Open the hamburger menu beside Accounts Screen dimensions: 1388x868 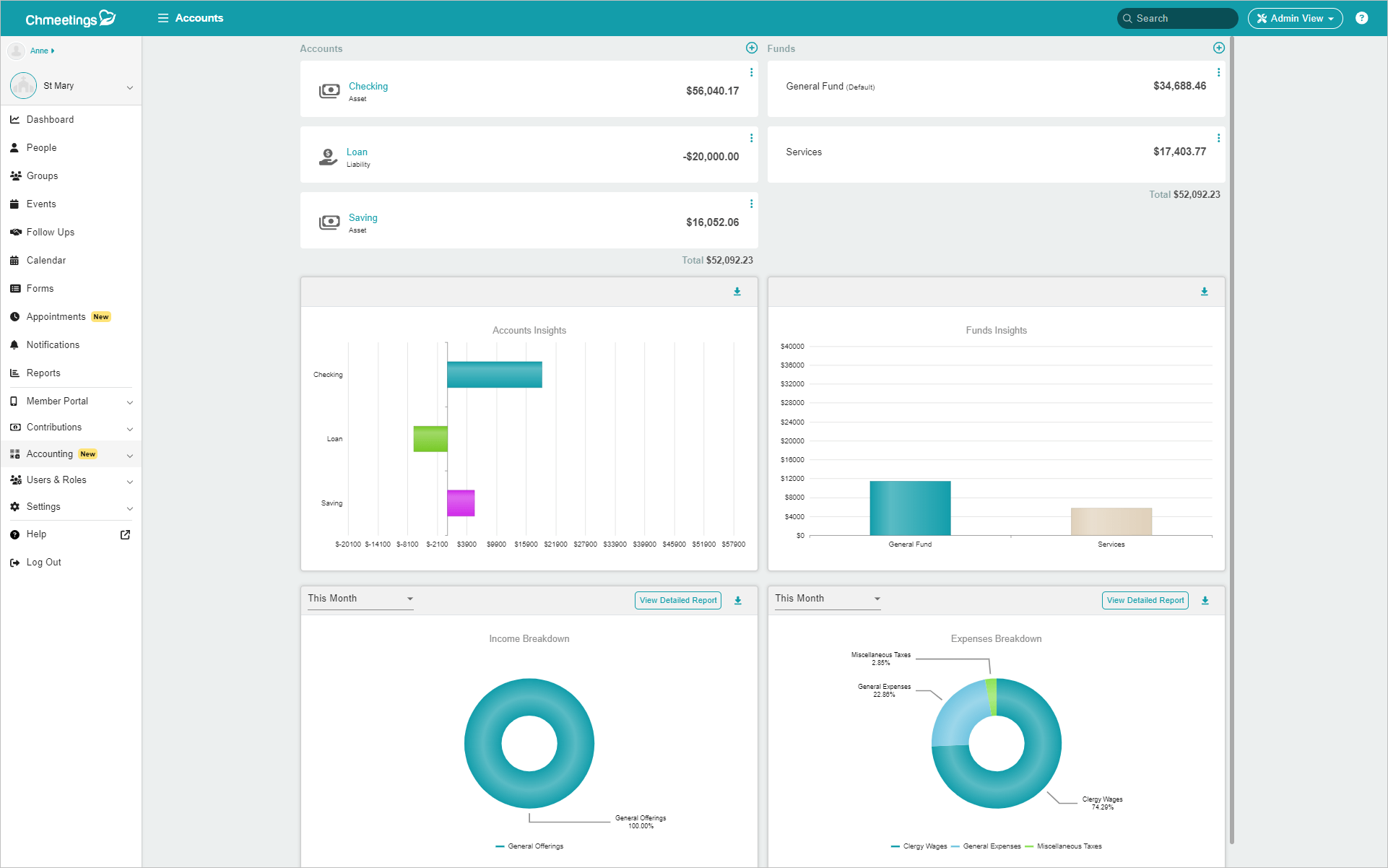pyautogui.click(x=163, y=18)
